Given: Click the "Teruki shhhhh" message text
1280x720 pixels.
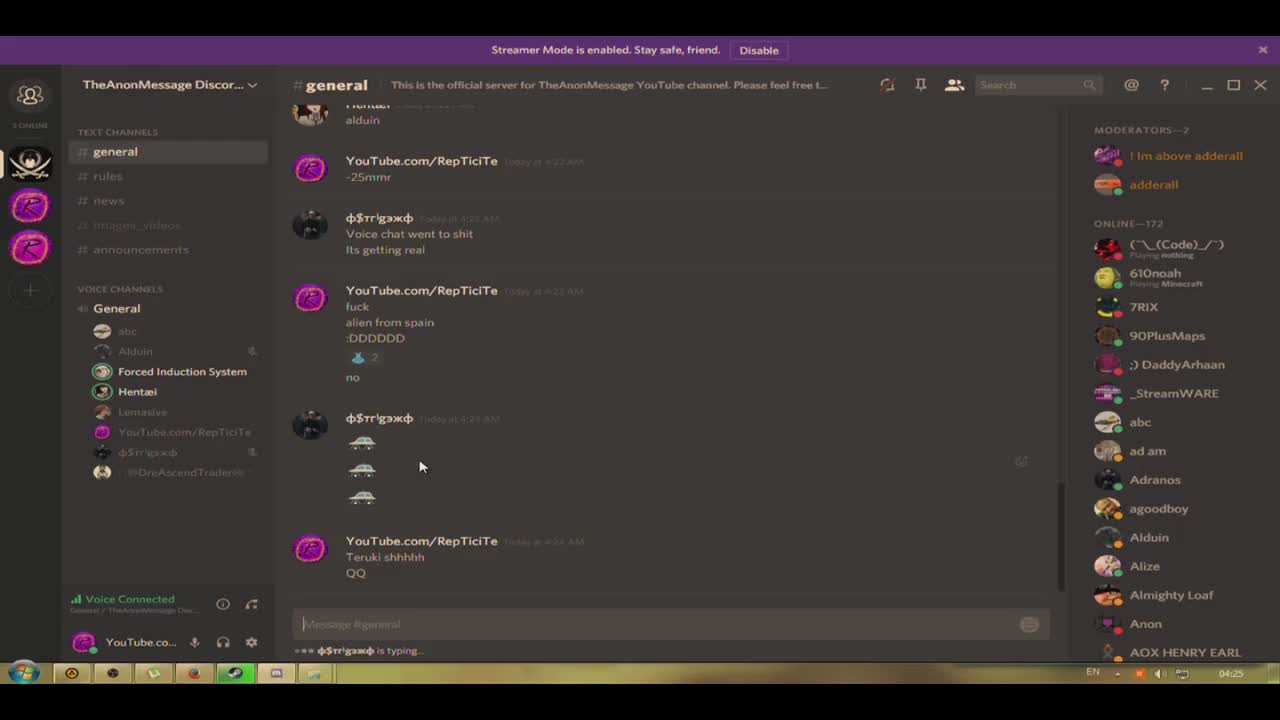Looking at the screenshot, I should click(x=385, y=557).
